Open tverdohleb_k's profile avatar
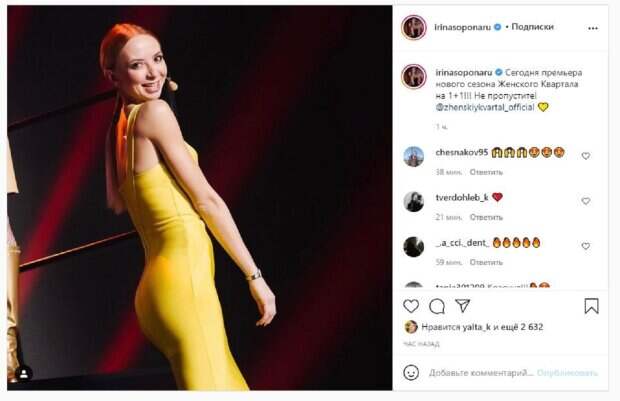 413,201
